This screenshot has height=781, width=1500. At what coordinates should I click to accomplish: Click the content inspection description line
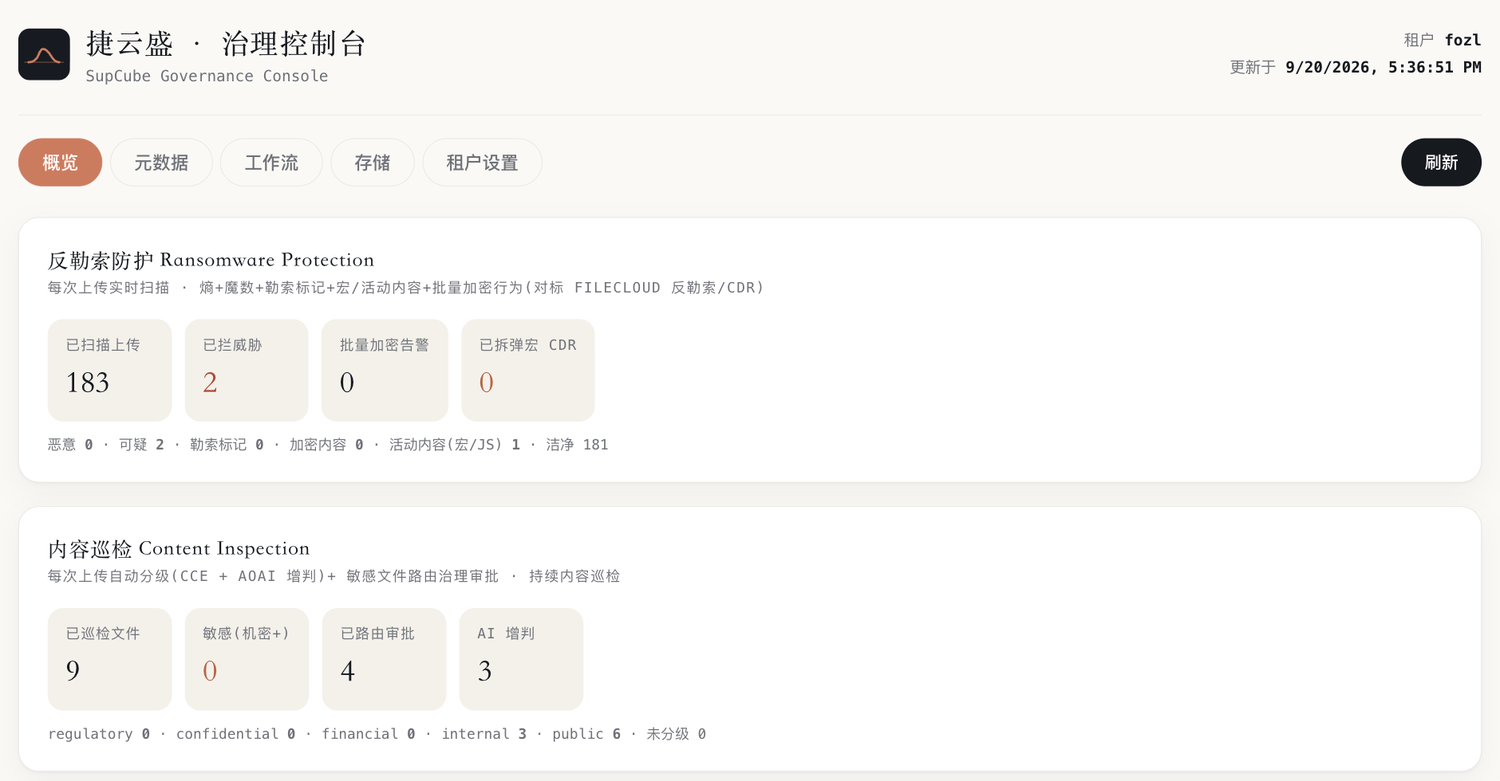tap(334, 577)
